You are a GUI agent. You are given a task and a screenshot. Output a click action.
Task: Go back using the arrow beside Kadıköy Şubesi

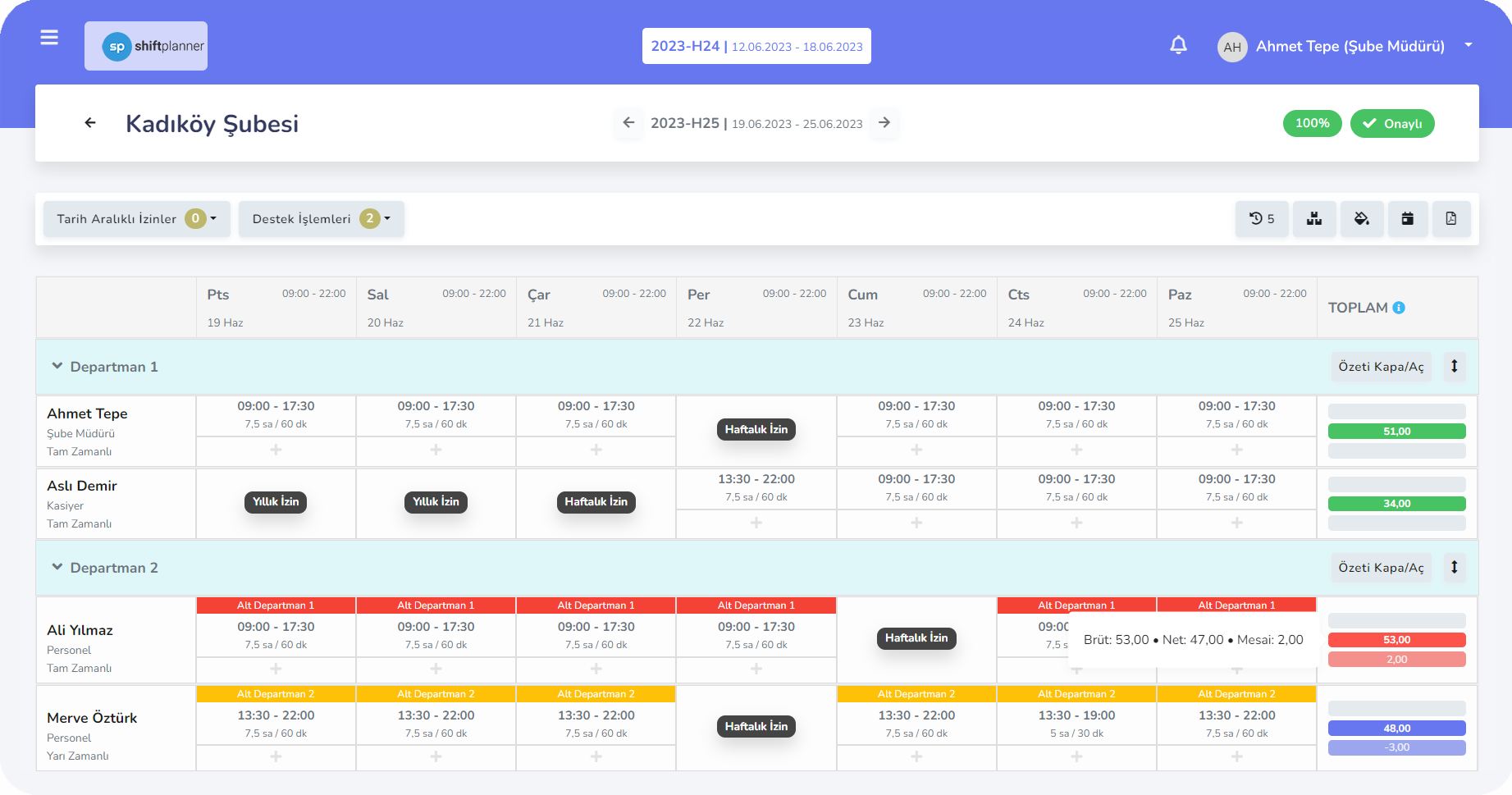pyautogui.click(x=90, y=123)
